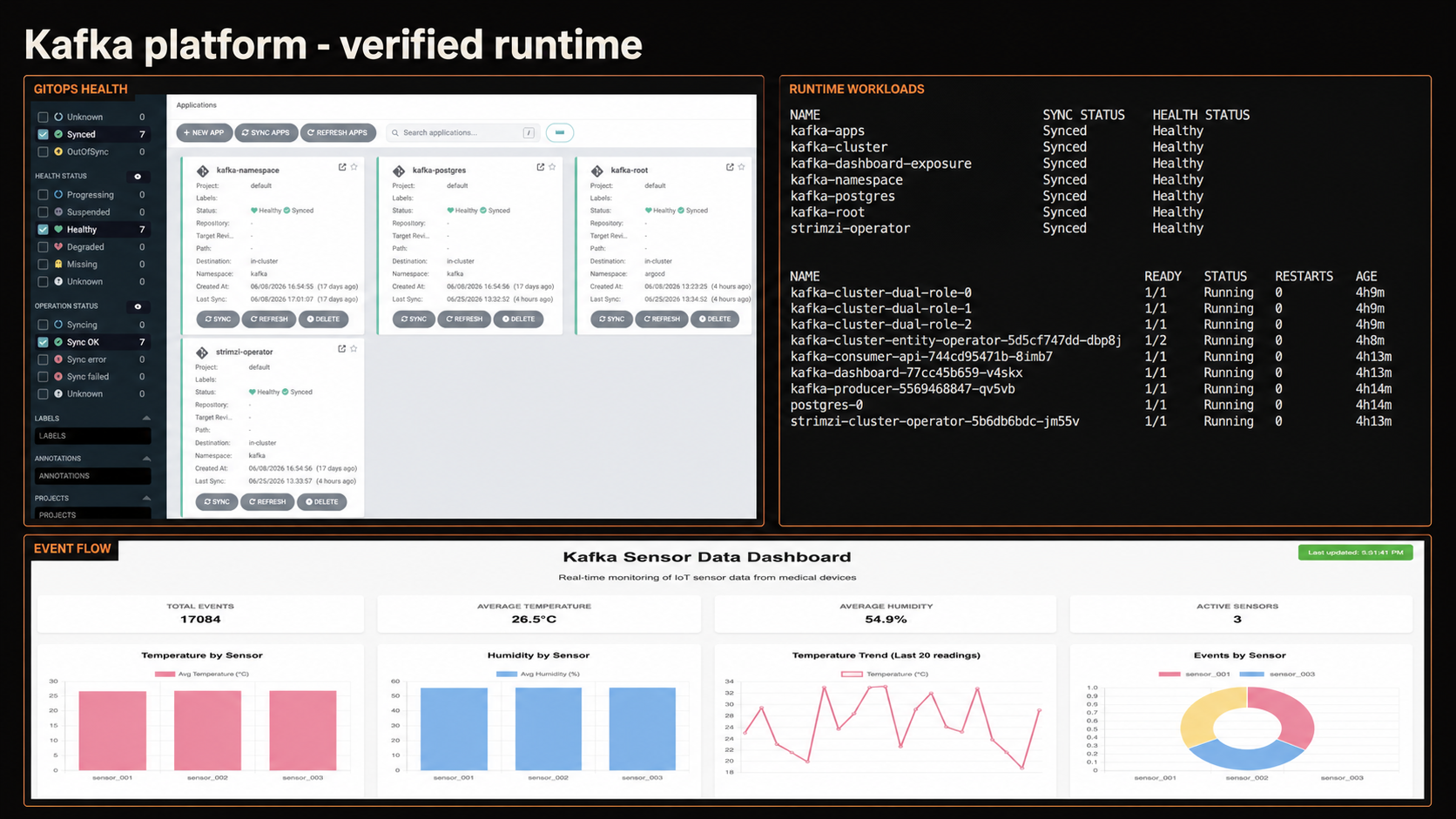Refresh the kafka-root application
Screen dimensions: 1456x819
pyautogui.click(x=662, y=319)
